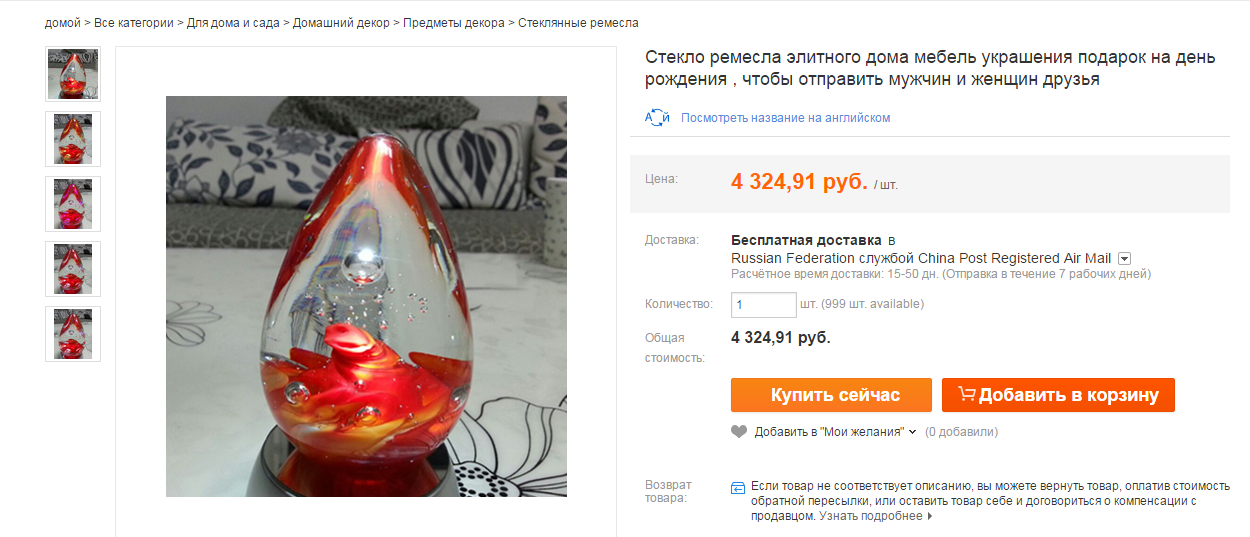
Task: Select the first product thumbnail
Action: [73, 74]
